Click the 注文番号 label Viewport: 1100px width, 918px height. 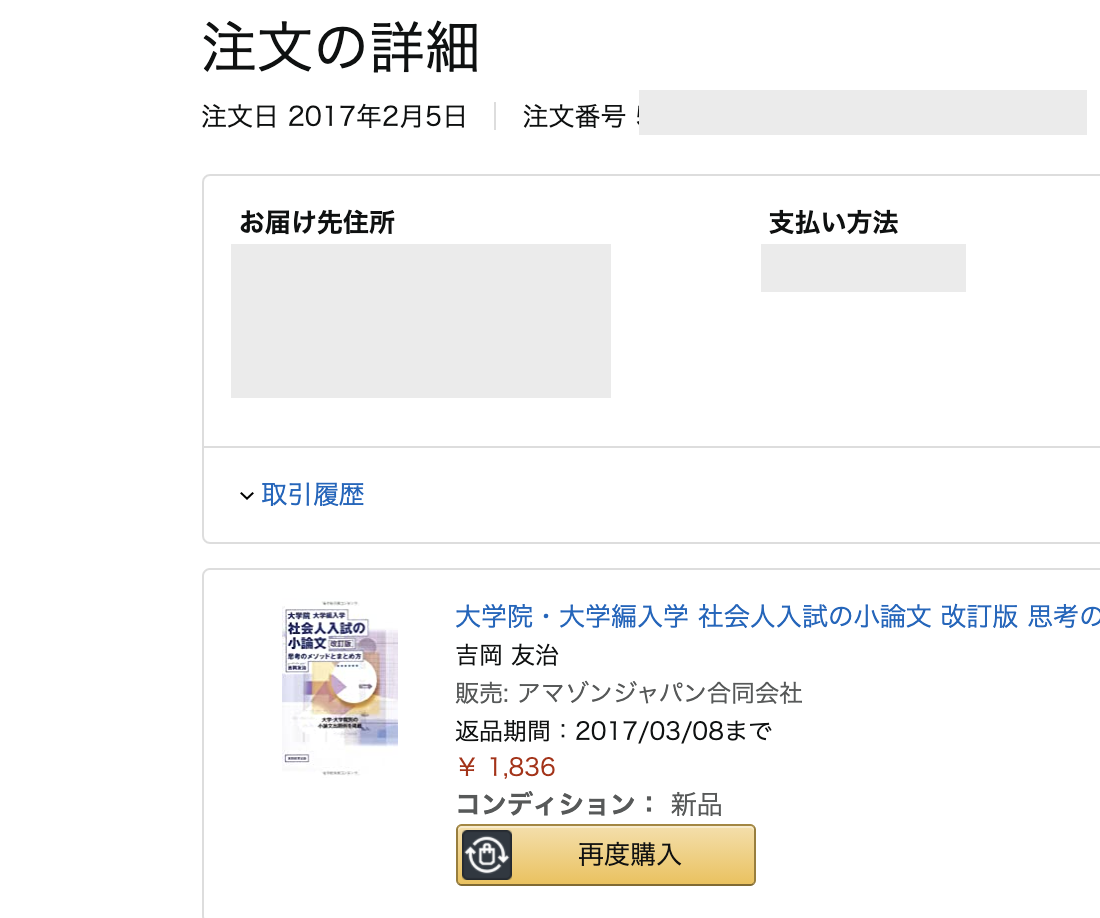[573, 117]
